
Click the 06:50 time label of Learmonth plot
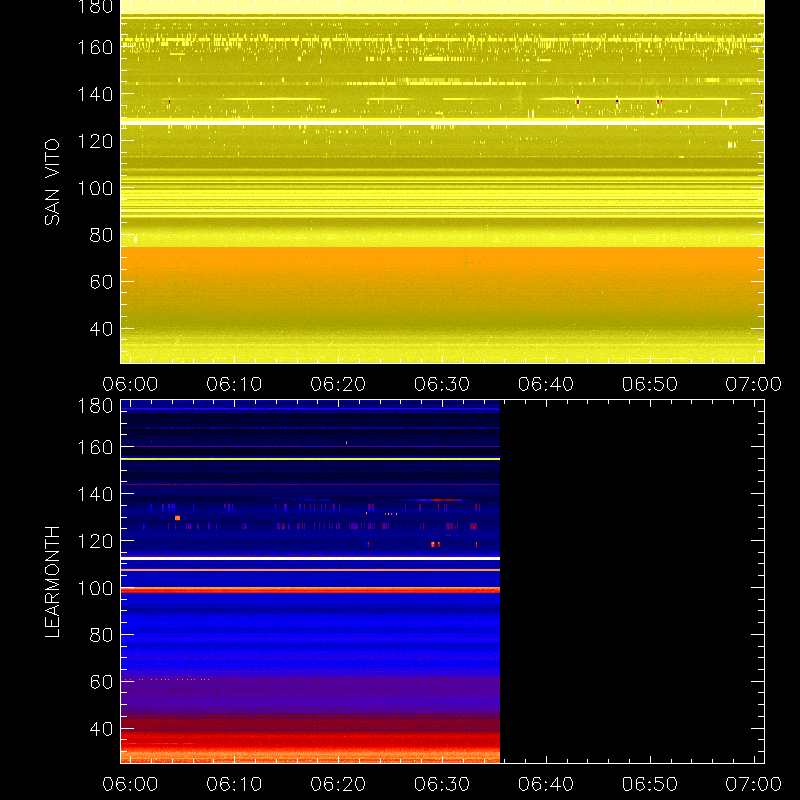(x=650, y=784)
